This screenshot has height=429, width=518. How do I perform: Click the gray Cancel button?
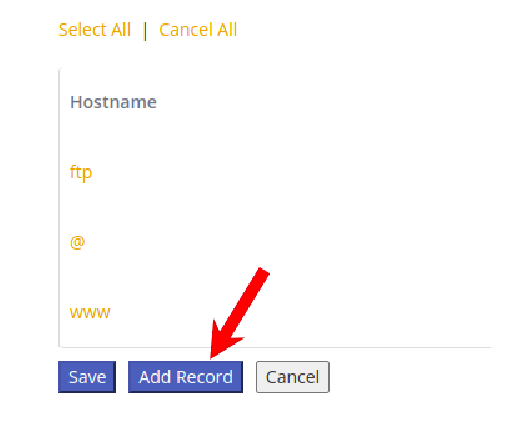pos(293,377)
